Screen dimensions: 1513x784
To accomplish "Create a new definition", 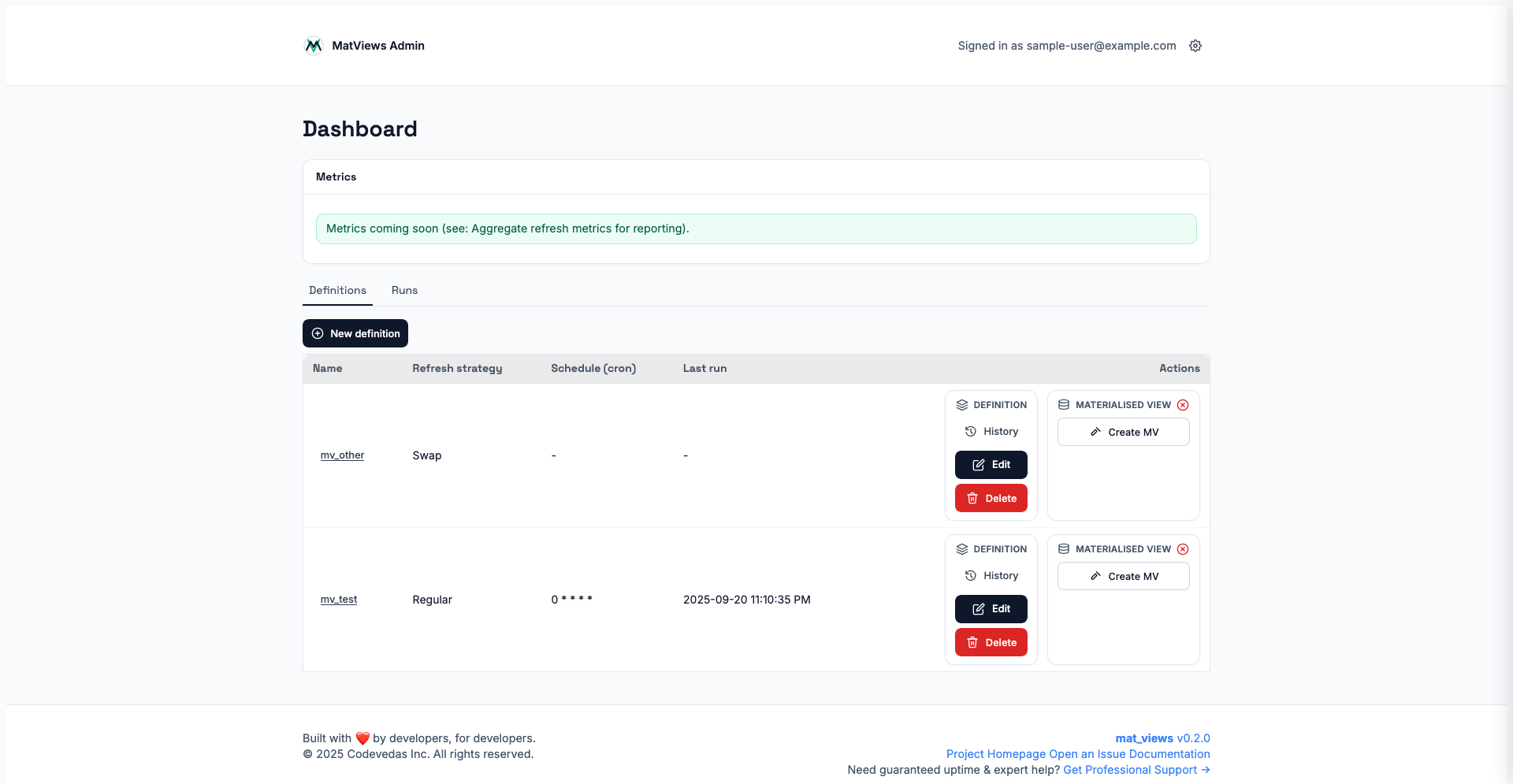I will point(355,333).
